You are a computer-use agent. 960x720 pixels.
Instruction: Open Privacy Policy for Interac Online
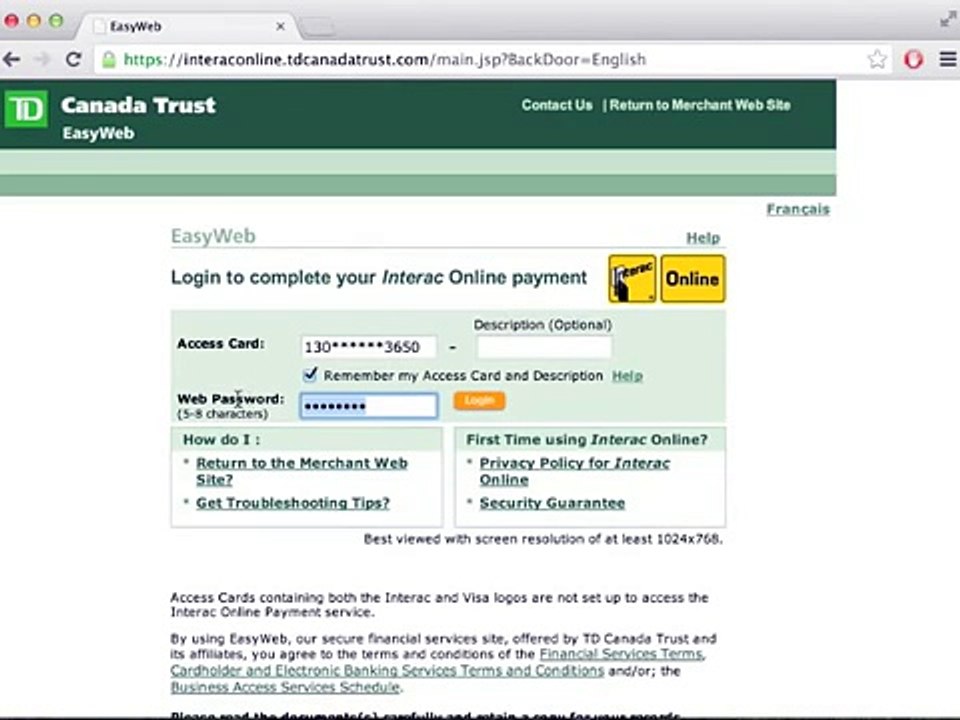click(x=574, y=471)
